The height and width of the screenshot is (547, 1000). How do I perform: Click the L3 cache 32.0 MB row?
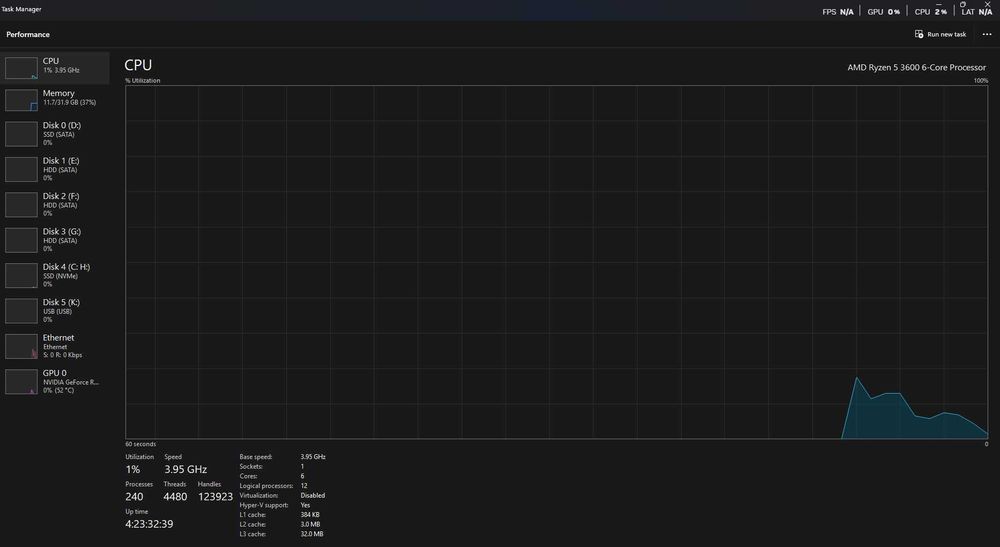pos(281,534)
